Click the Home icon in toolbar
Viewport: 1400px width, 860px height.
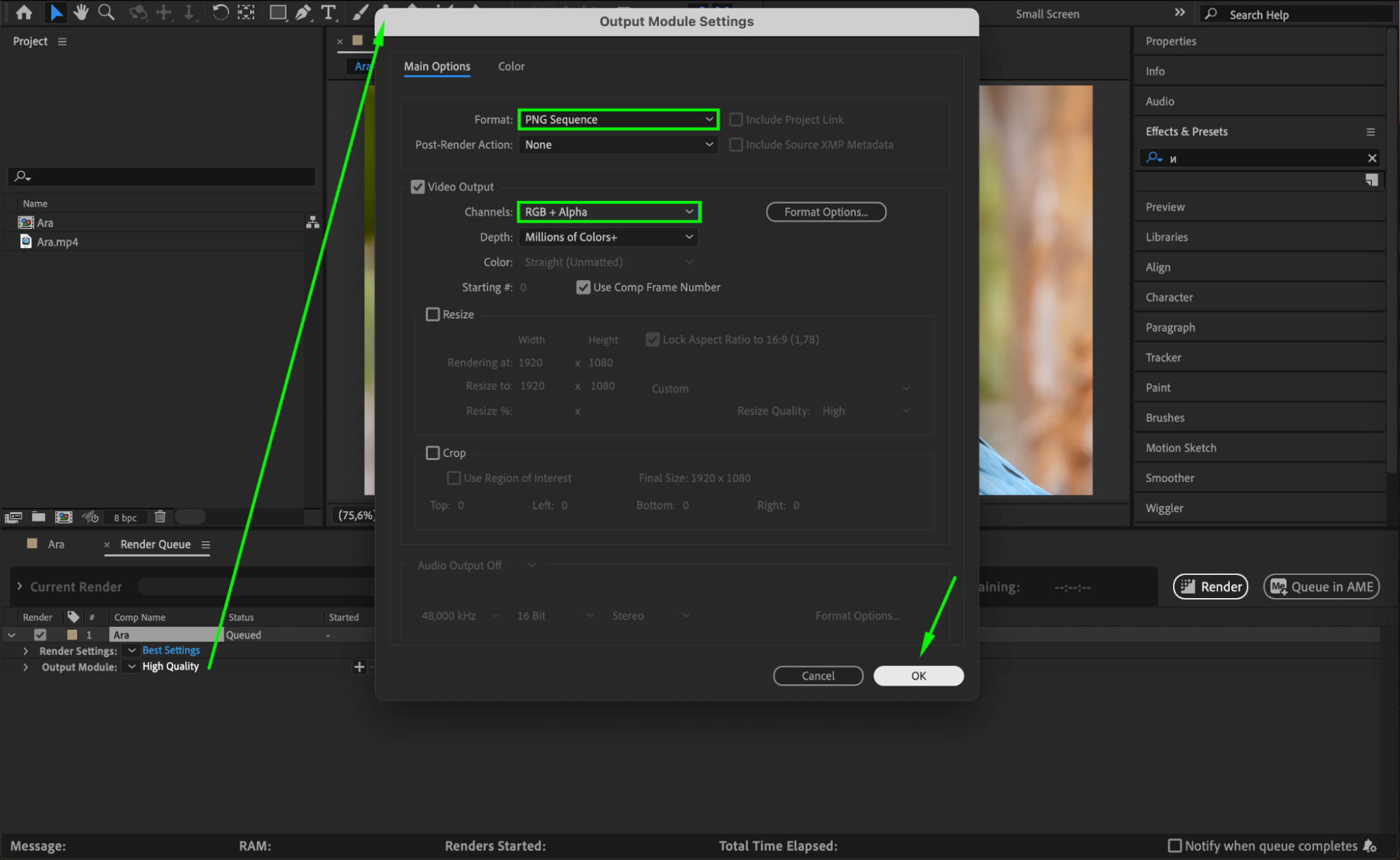(x=24, y=13)
